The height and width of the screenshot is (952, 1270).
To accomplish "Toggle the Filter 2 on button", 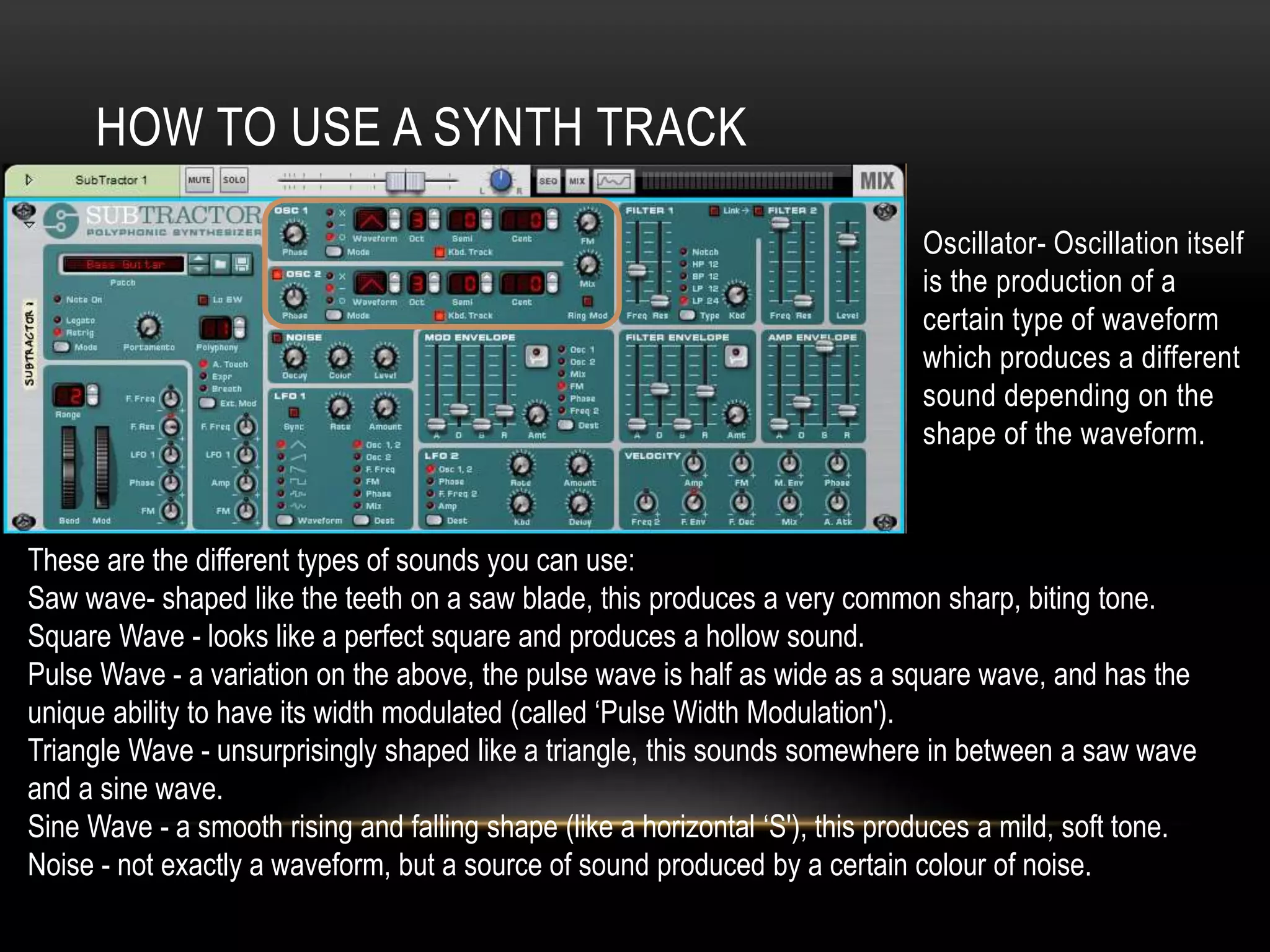I will (758, 211).
